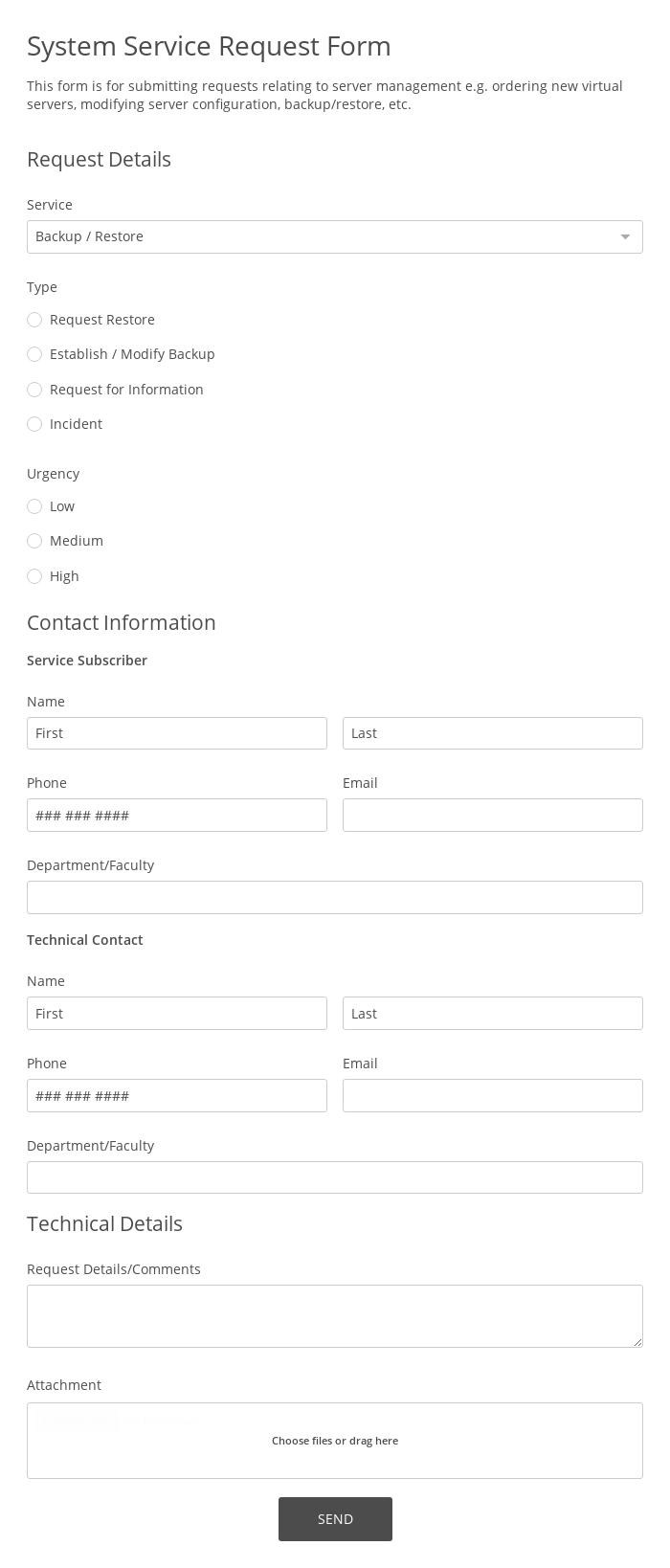Viewport: 670px width, 1568px height.
Task: Select Medium urgency
Action: coord(34,541)
